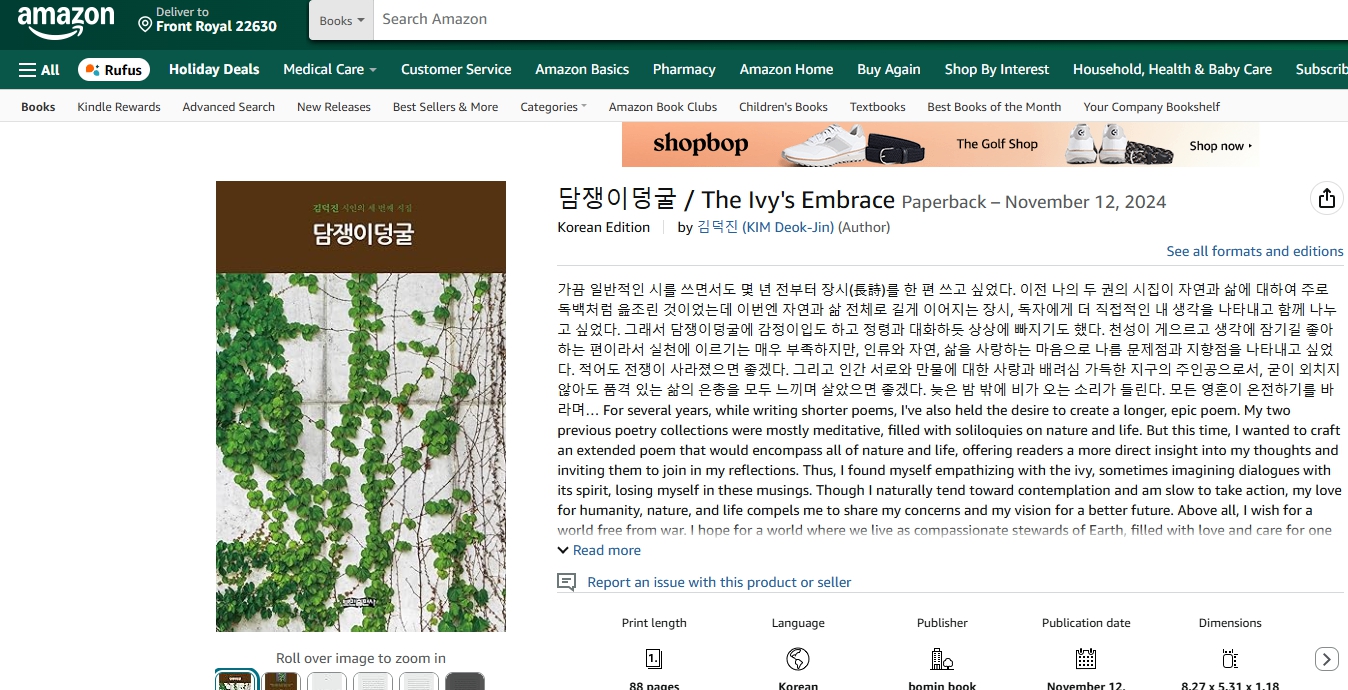Open Shop By Interest
Viewport: 1348px width, 690px height.
997,69
